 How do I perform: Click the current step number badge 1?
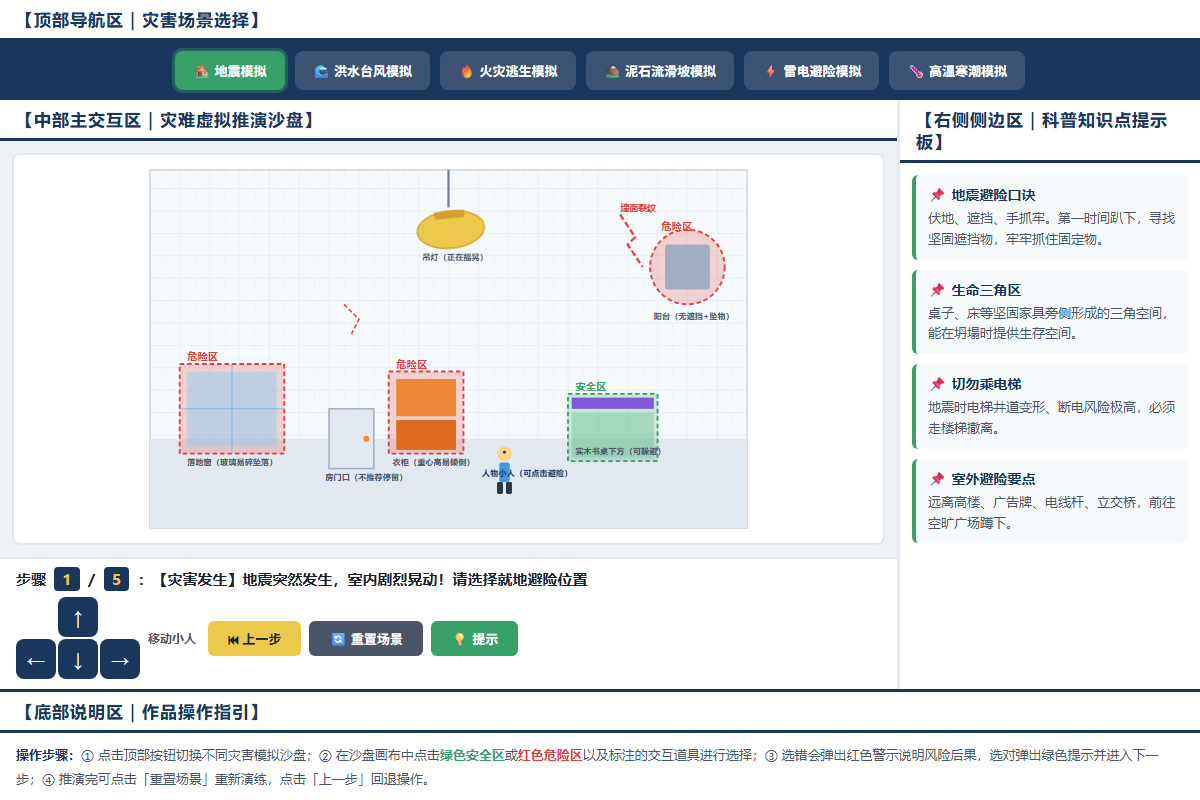tap(67, 579)
